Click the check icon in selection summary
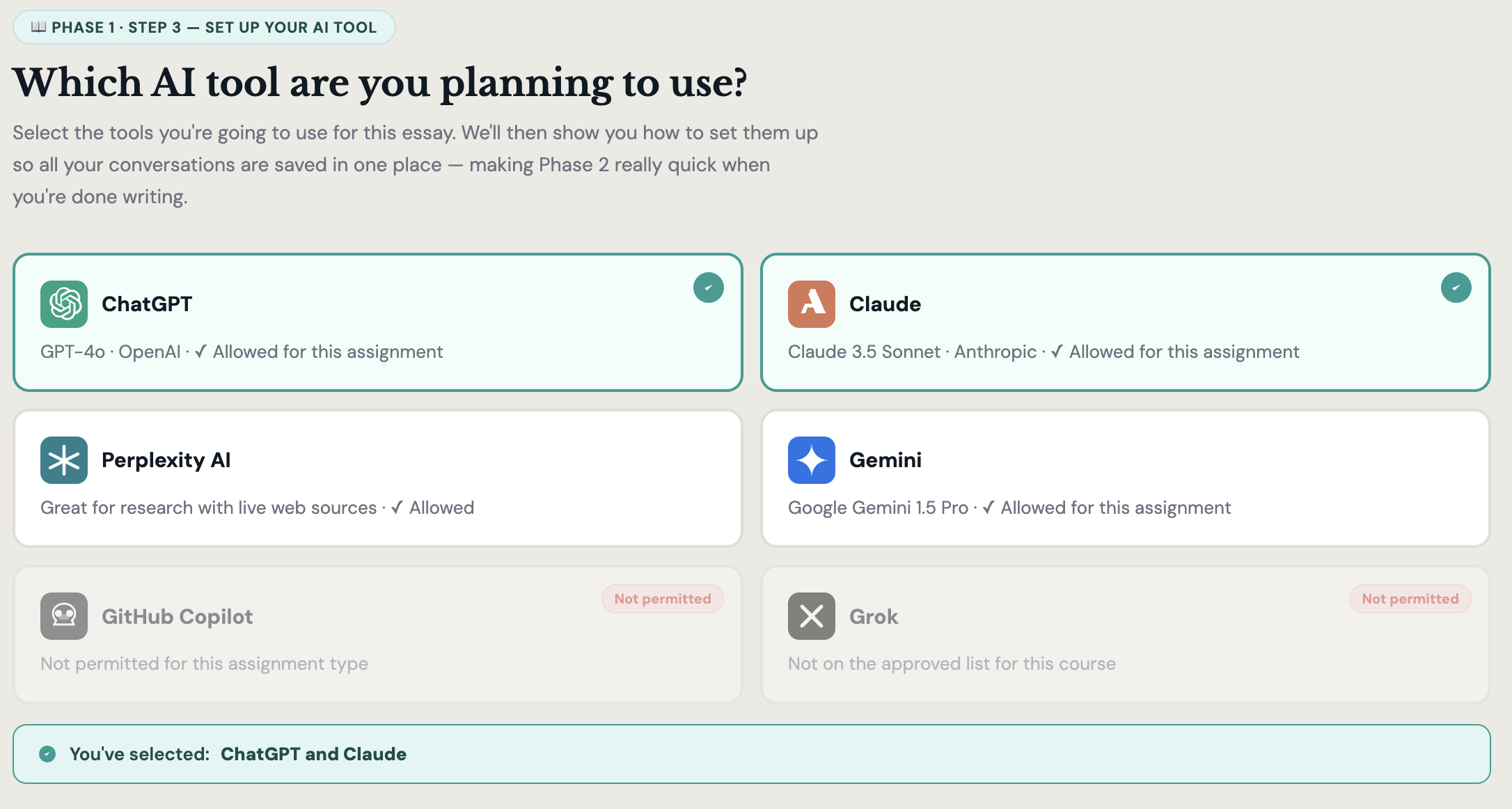Image resolution: width=1512 pixels, height=809 pixels. tap(47, 754)
